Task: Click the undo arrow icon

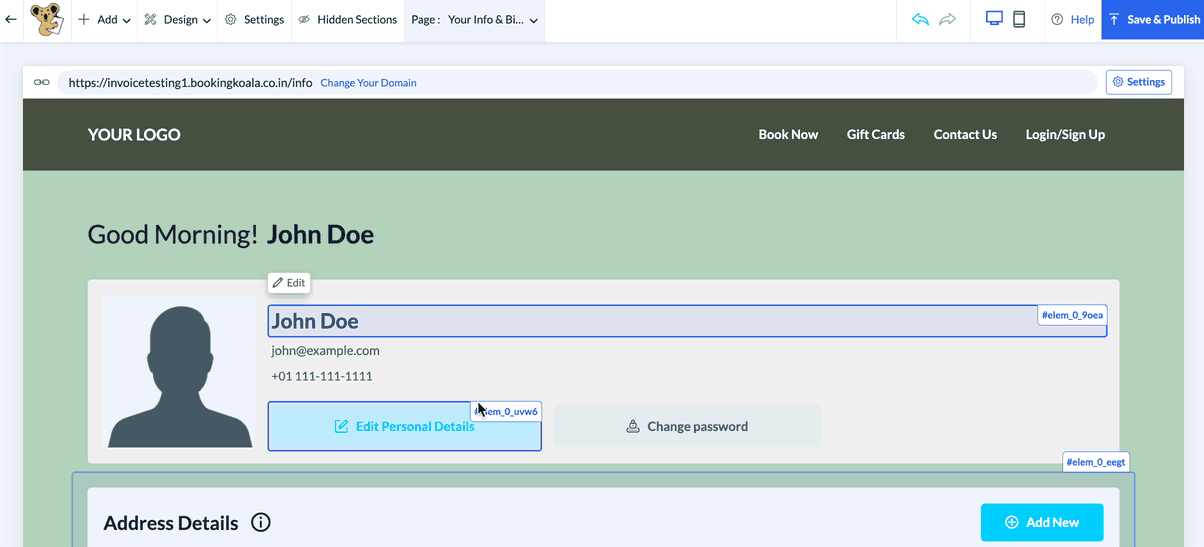Action: tap(920, 19)
